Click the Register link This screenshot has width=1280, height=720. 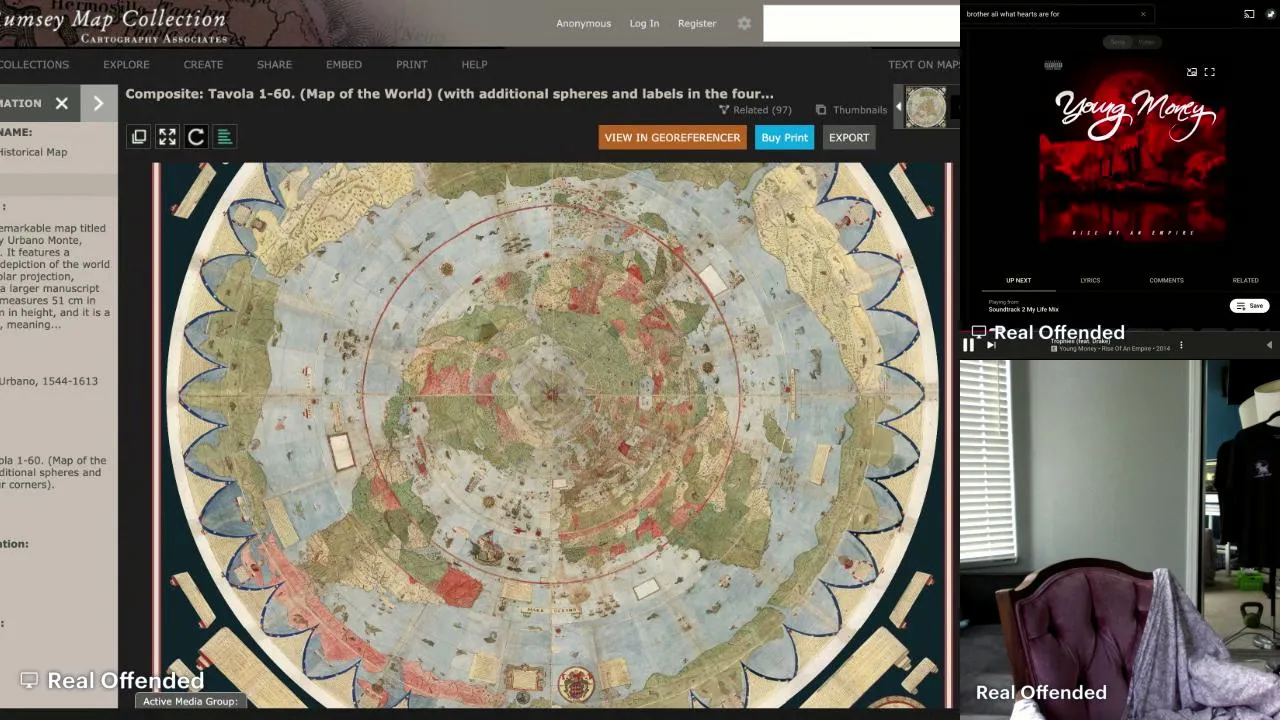[x=697, y=23]
